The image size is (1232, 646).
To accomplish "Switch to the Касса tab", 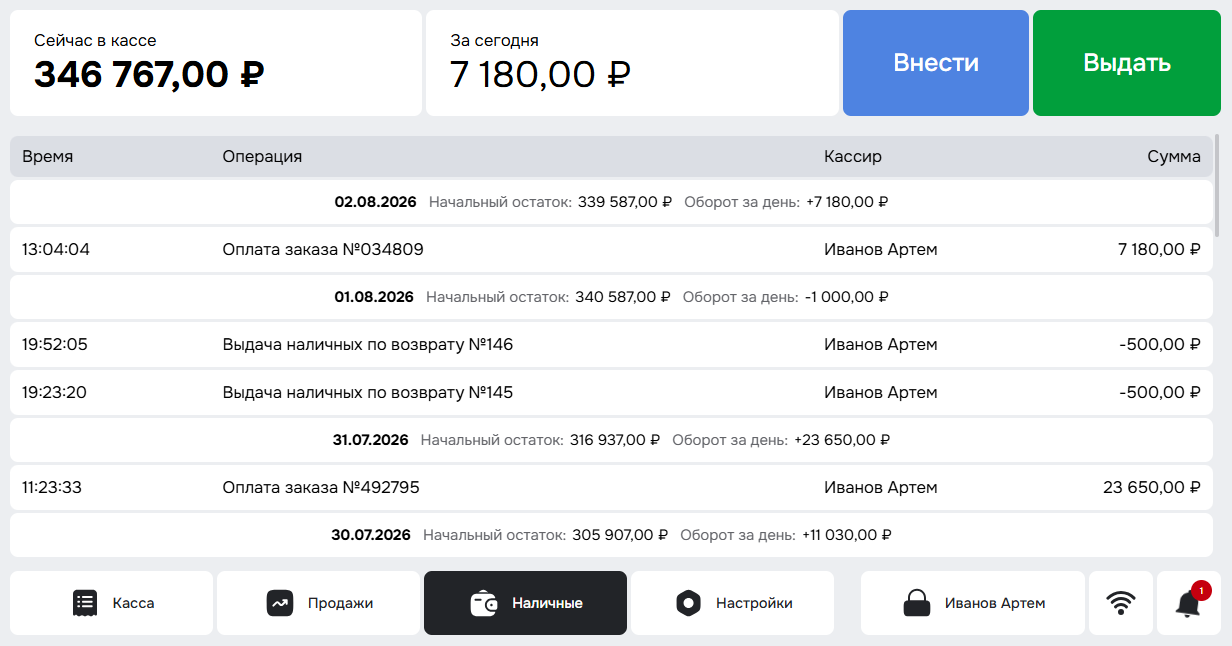I will 111,603.
